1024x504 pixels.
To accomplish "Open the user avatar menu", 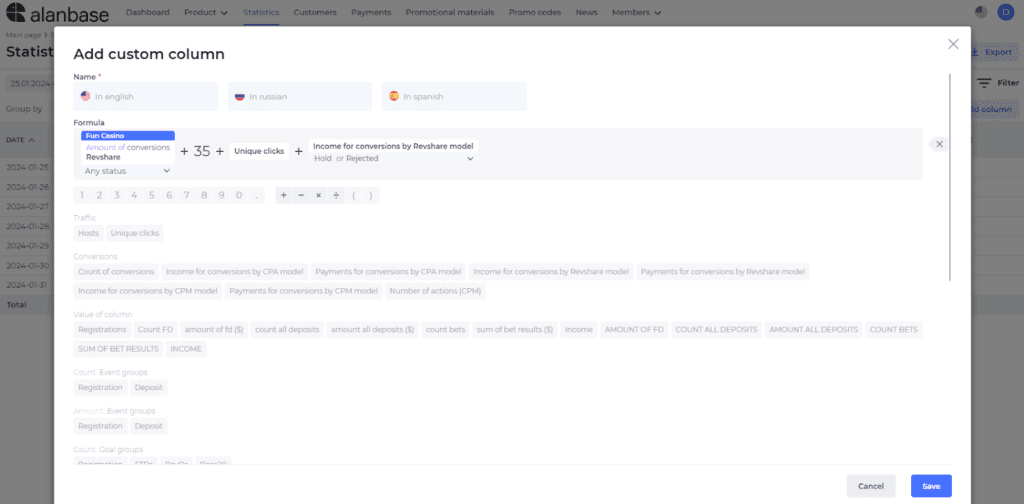I will click(x=1005, y=12).
